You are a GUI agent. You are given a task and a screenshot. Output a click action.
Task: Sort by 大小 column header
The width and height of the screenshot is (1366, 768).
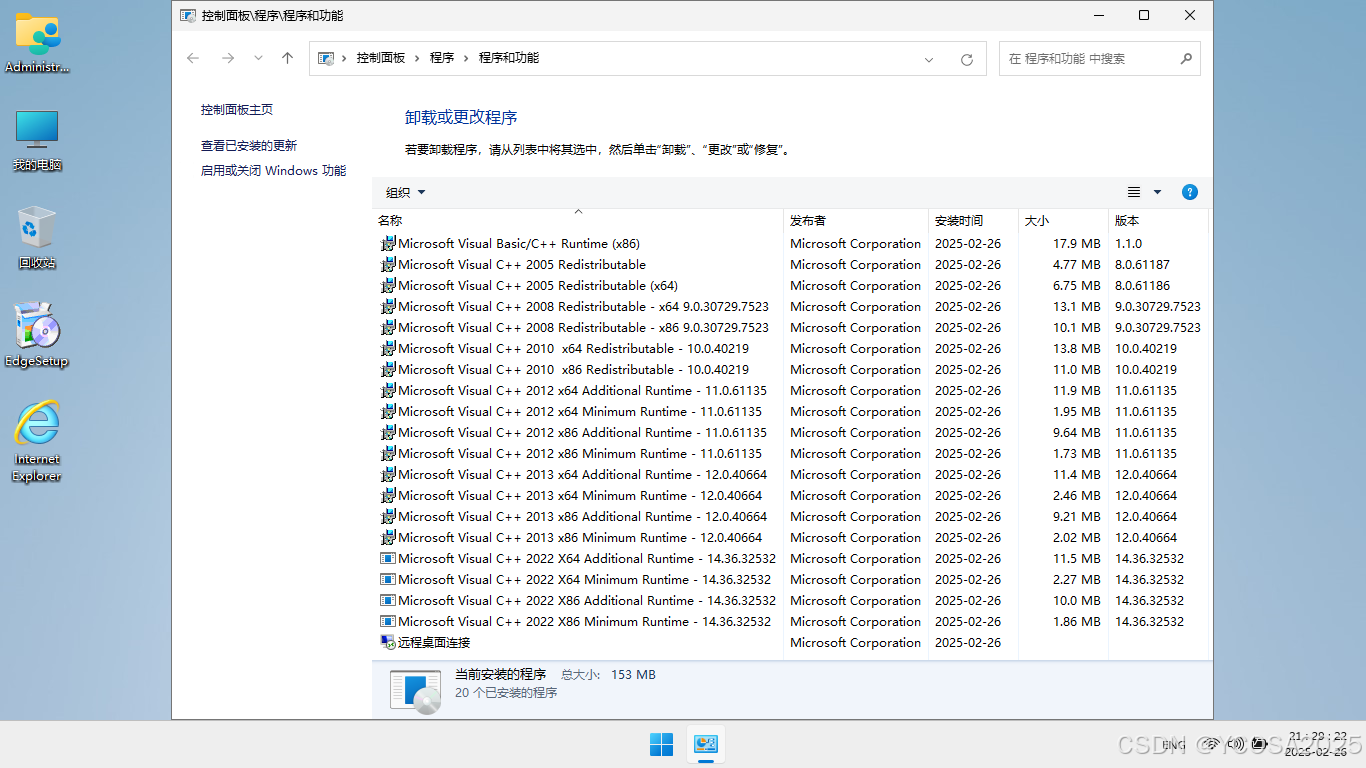click(1063, 220)
